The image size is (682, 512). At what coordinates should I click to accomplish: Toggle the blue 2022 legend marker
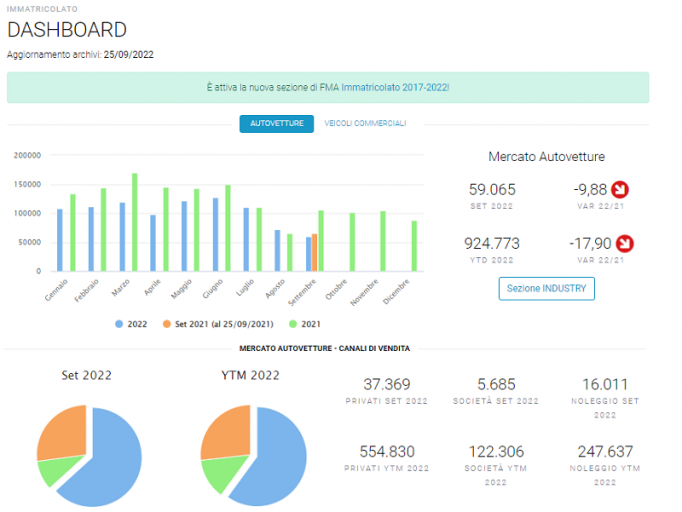pos(119,324)
